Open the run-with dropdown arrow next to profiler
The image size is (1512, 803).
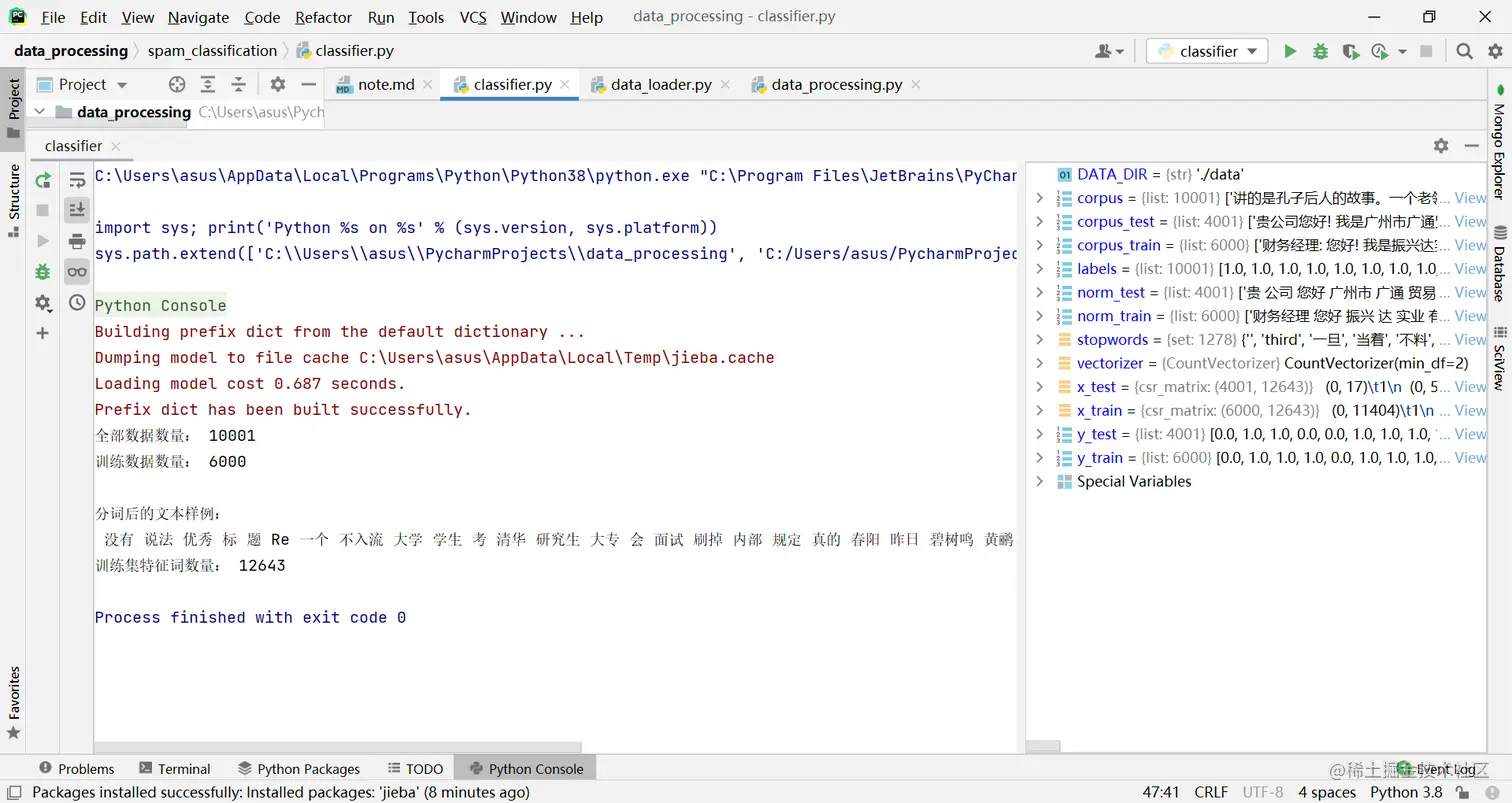click(x=1402, y=51)
